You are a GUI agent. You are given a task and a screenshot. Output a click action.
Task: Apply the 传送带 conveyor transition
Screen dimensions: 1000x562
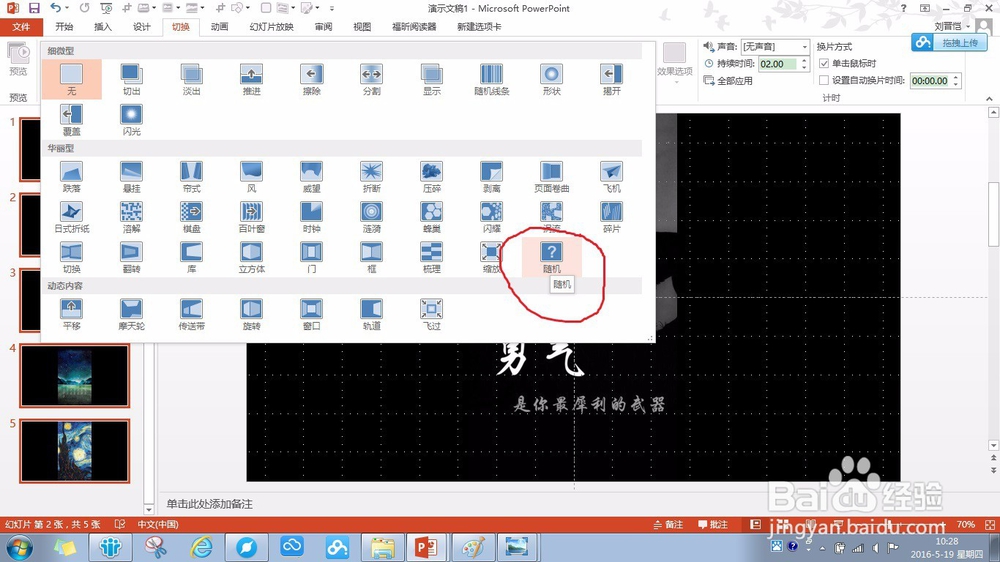pos(191,314)
